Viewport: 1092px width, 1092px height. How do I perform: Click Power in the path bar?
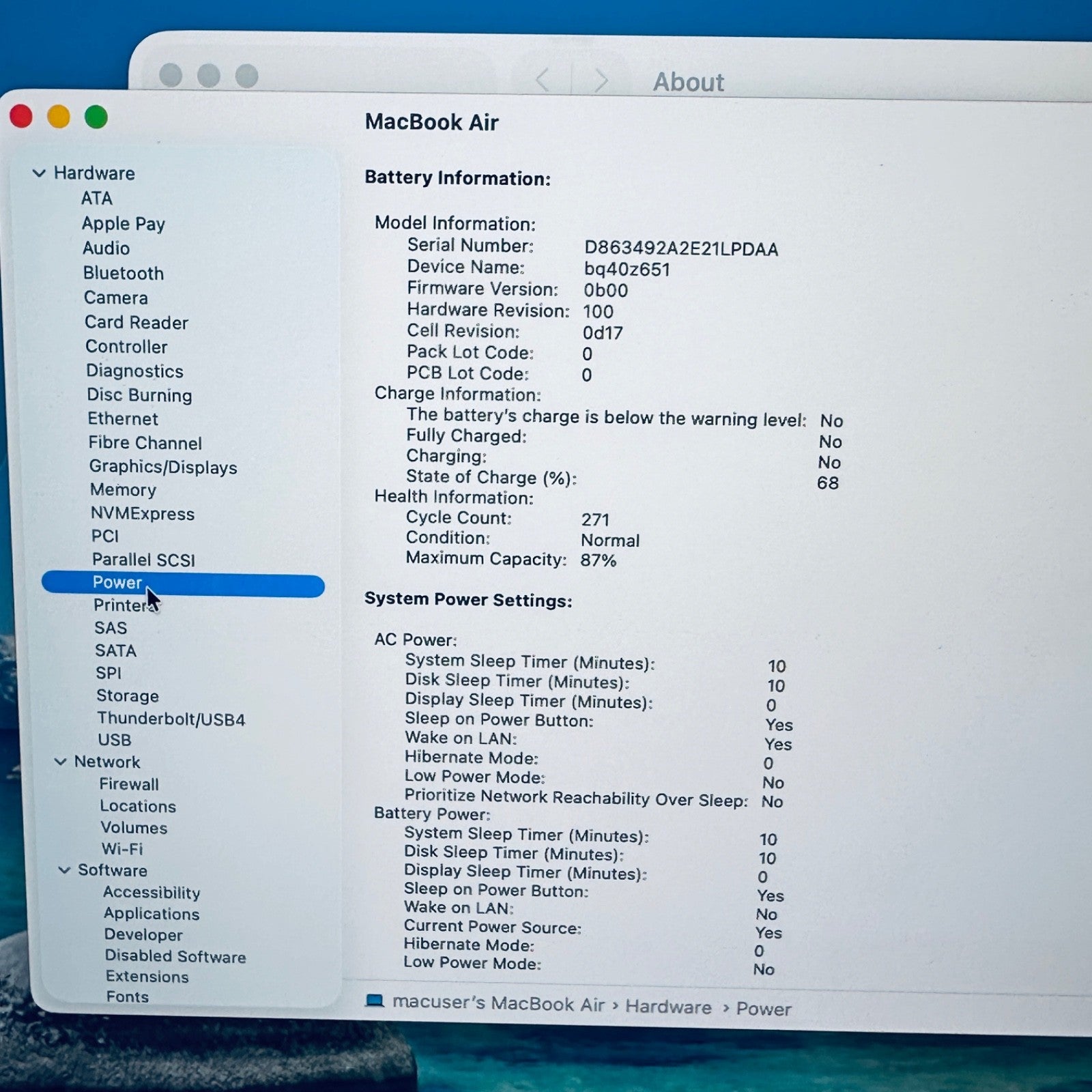[764, 1009]
